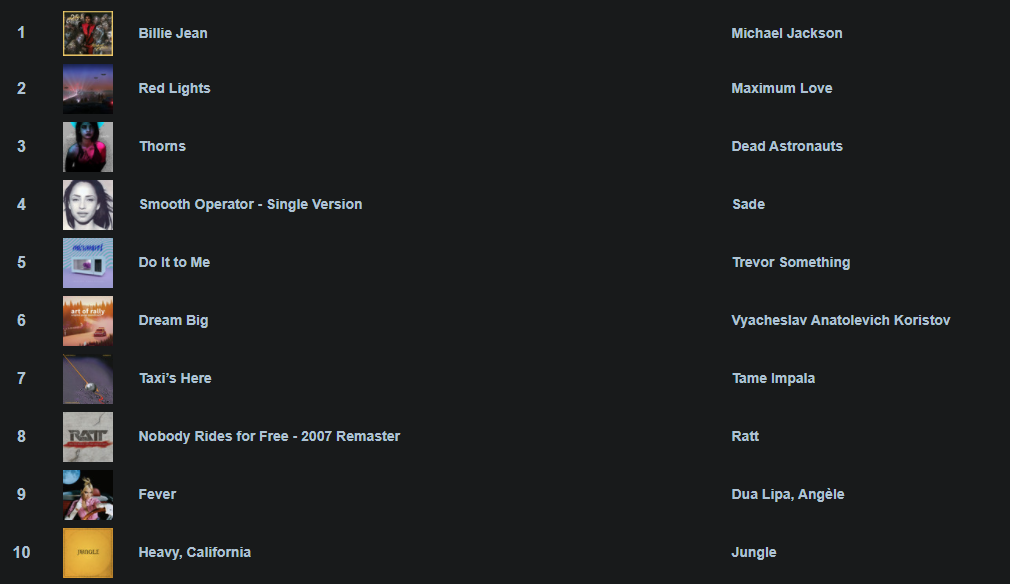Image resolution: width=1010 pixels, height=584 pixels.
Task: Choose the song Heavy, California
Action: point(195,552)
